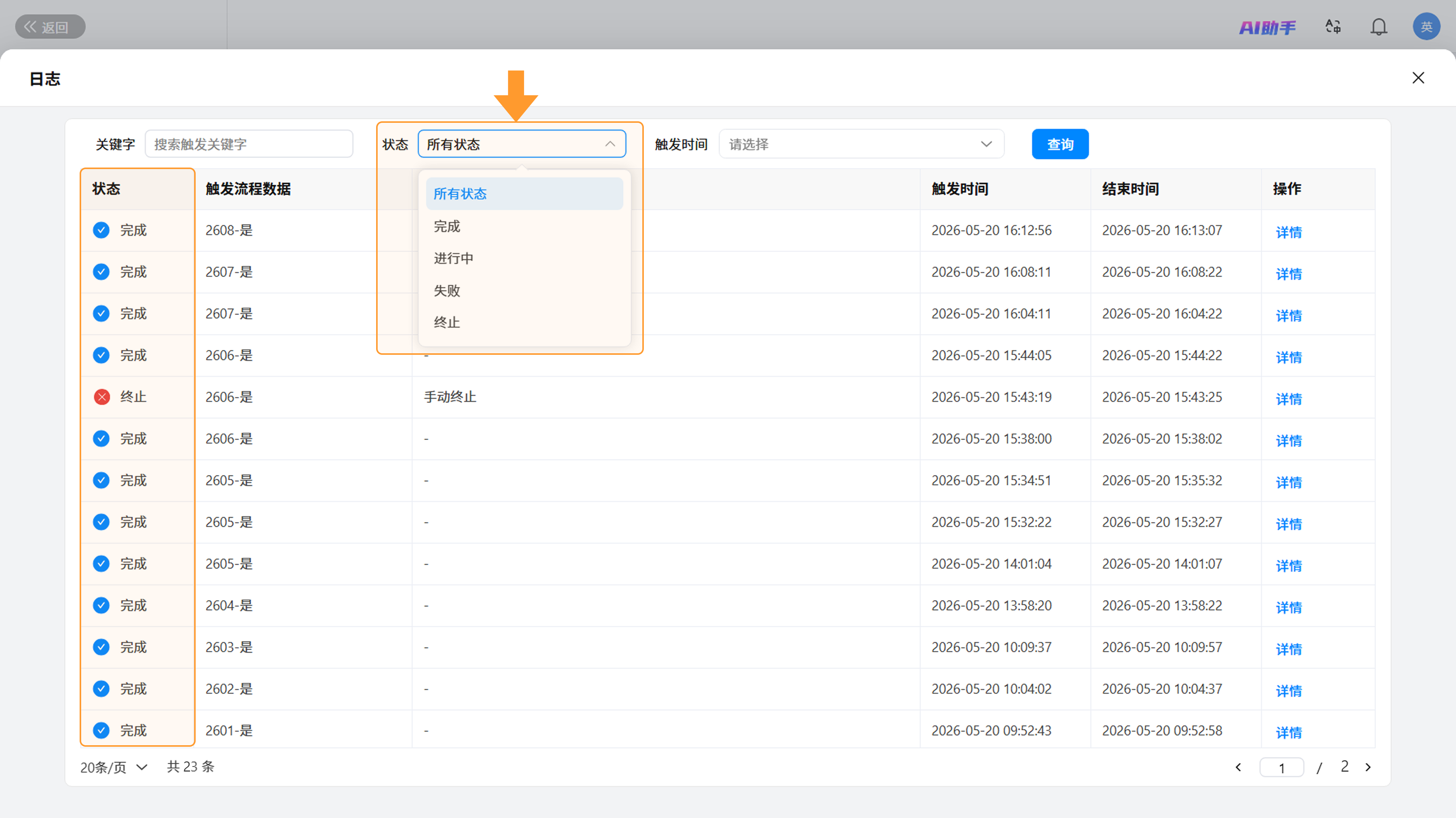Viewport: 1456px width, 818px height.
Task: Click the current page number input
Action: [x=1281, y=768]
